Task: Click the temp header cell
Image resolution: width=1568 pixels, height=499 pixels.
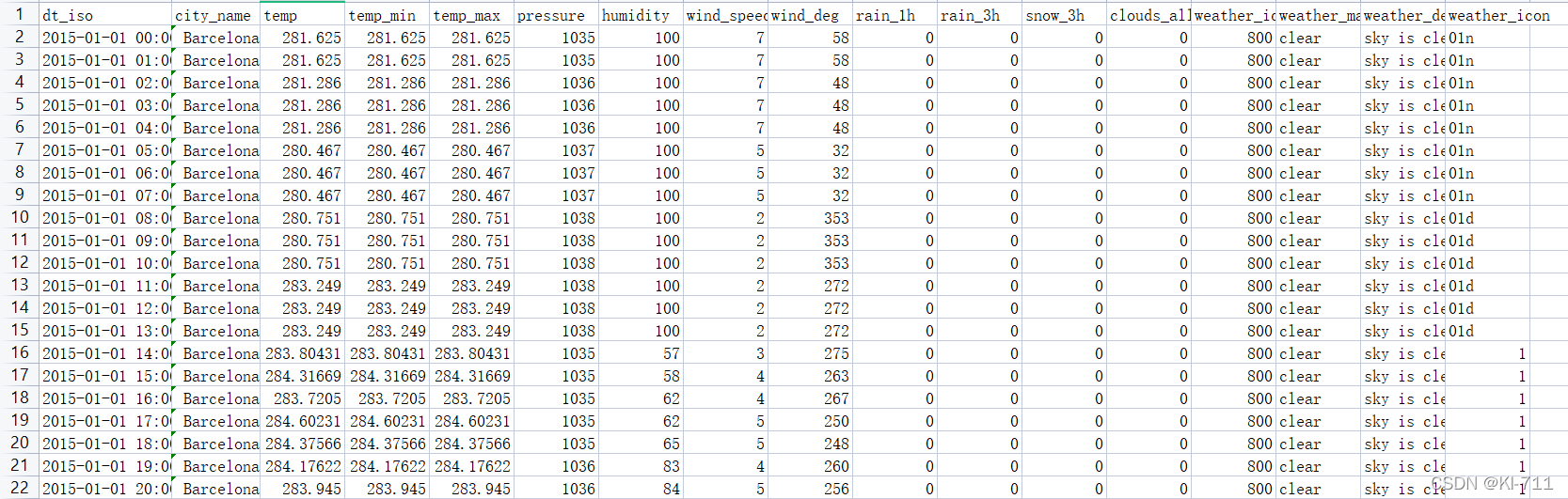Action: coord(302,15)
